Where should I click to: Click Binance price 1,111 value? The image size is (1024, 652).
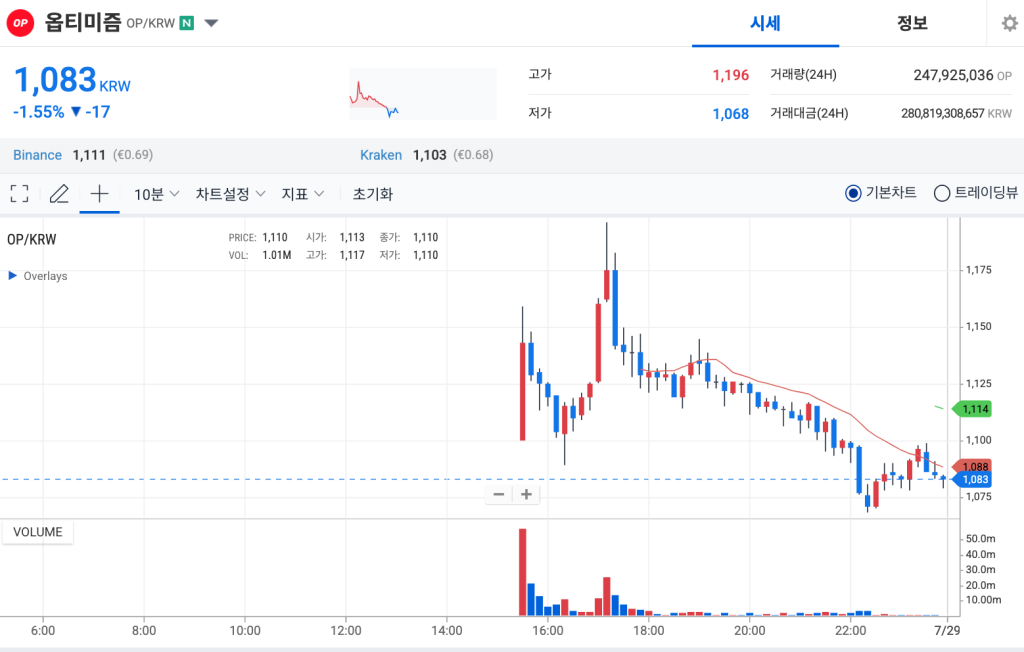click(x=89, y=155)
